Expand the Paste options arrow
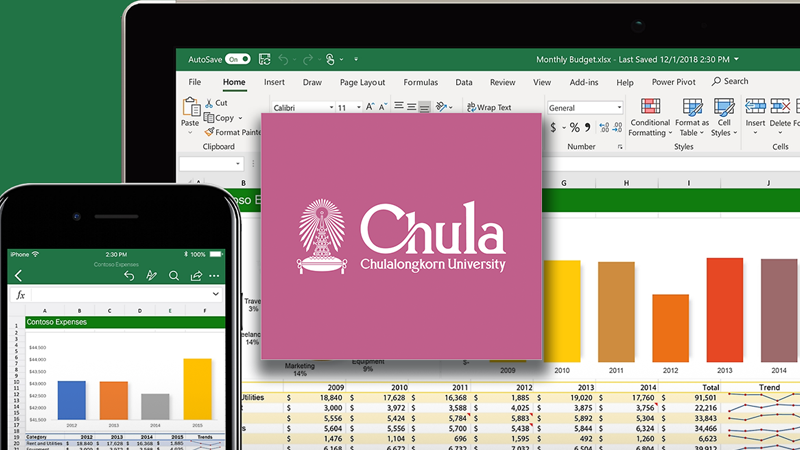800x450 pixels. pyautogui.click(x=190, y=133)
